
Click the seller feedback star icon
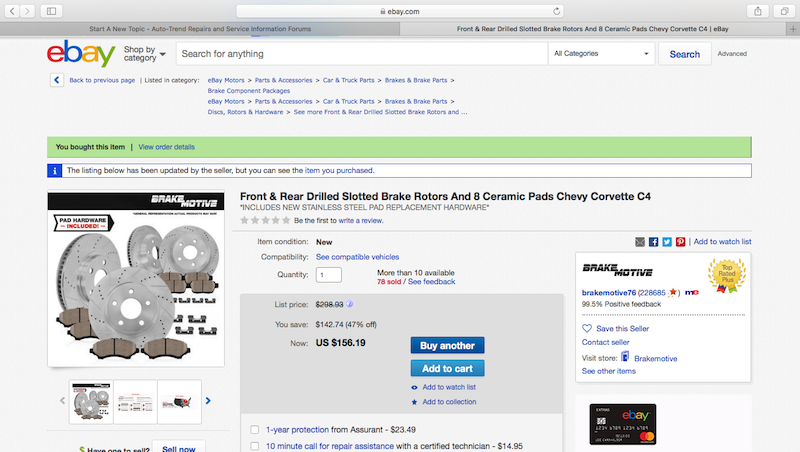point(673,292)
